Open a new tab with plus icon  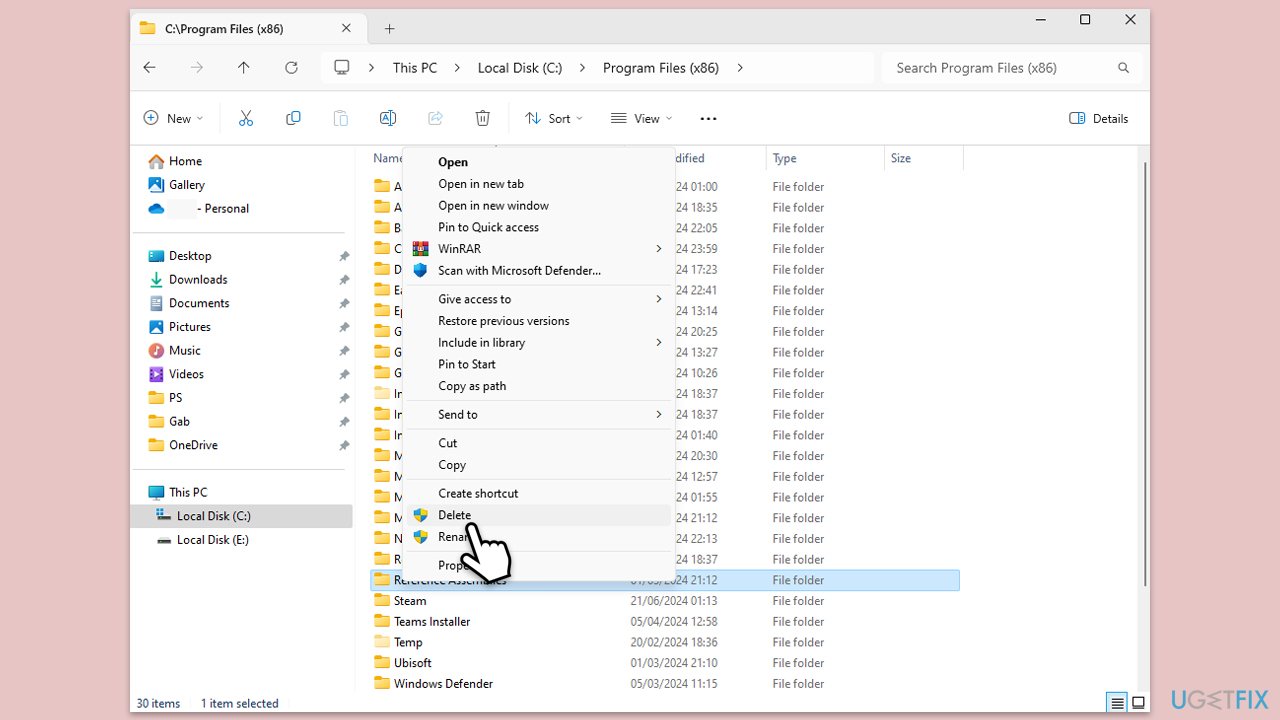click(x=390, y=29)
